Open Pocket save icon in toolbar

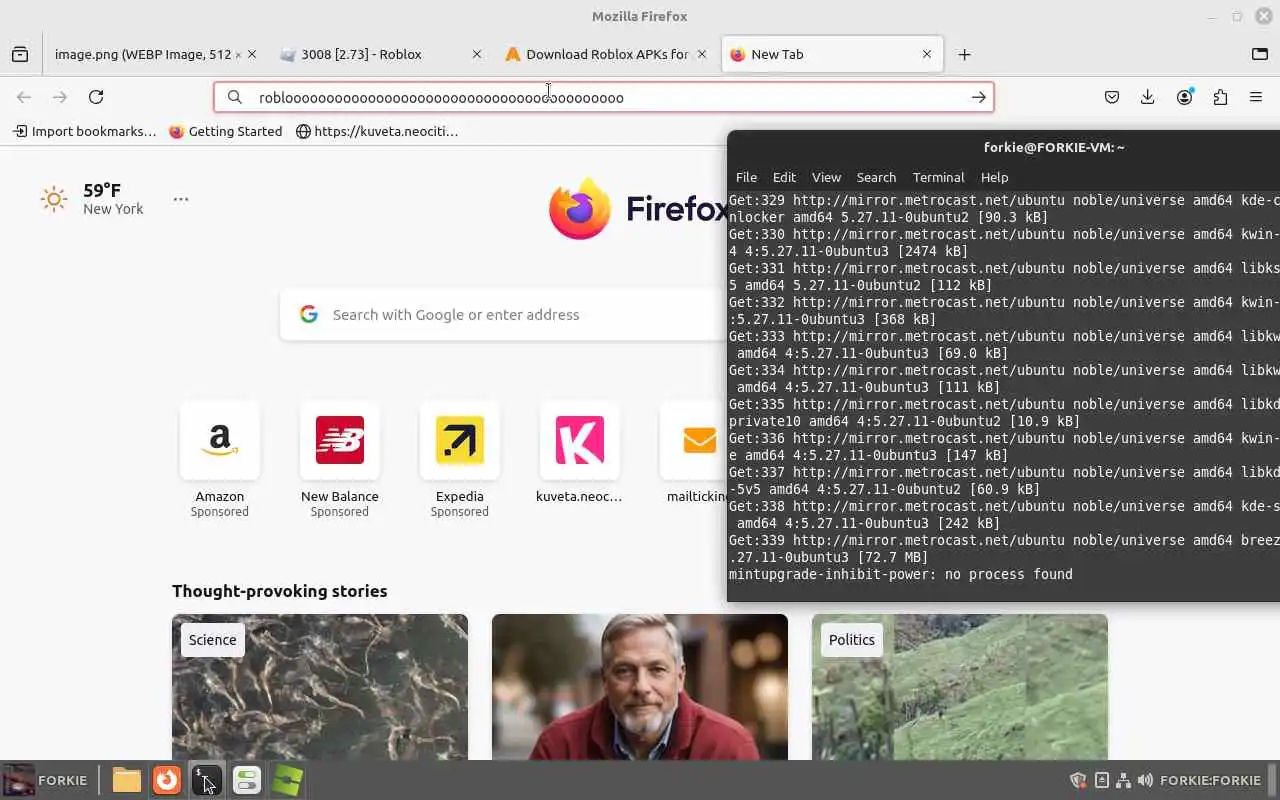click(x=1112, y=97)
